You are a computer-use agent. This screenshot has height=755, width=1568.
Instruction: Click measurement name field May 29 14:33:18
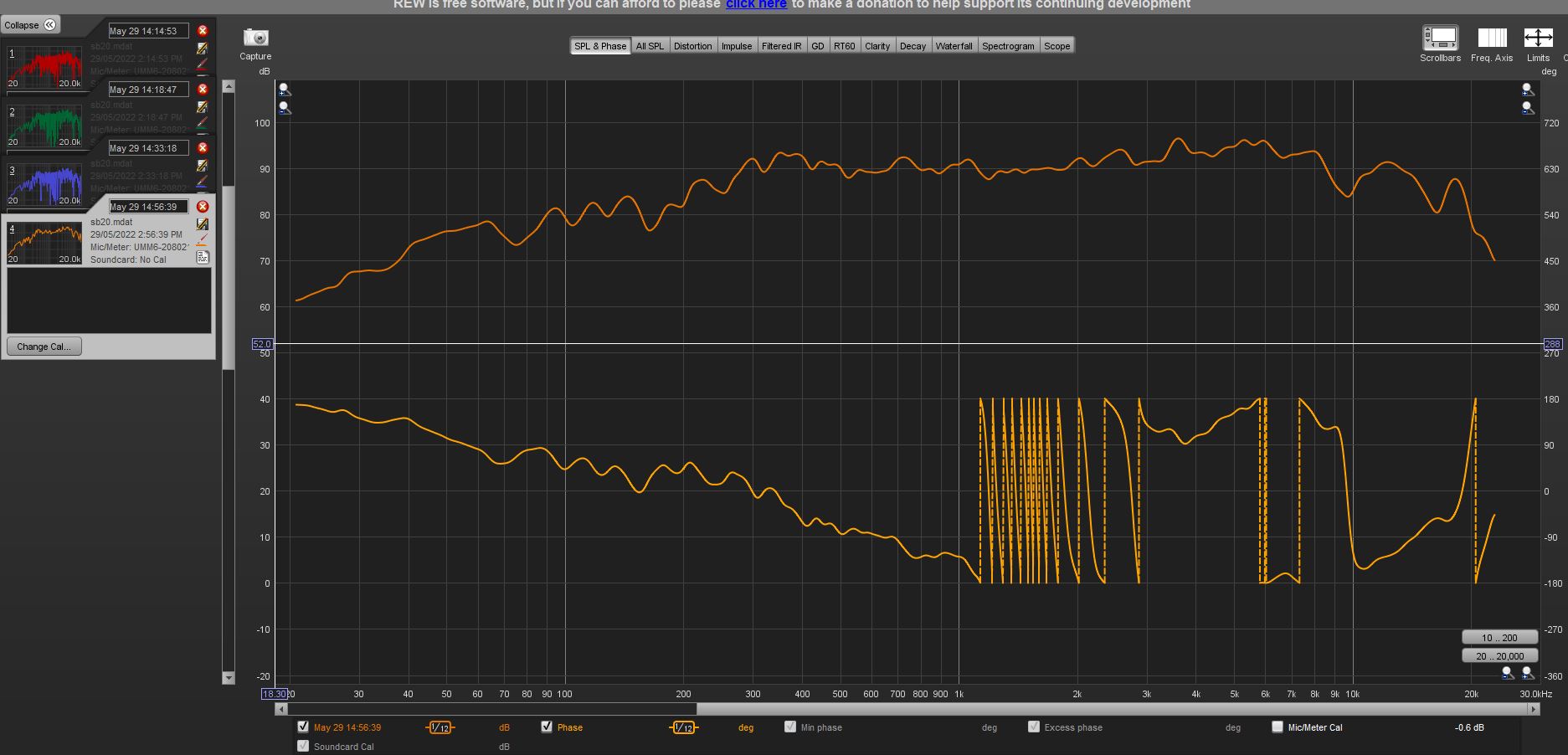pos(148,148)
